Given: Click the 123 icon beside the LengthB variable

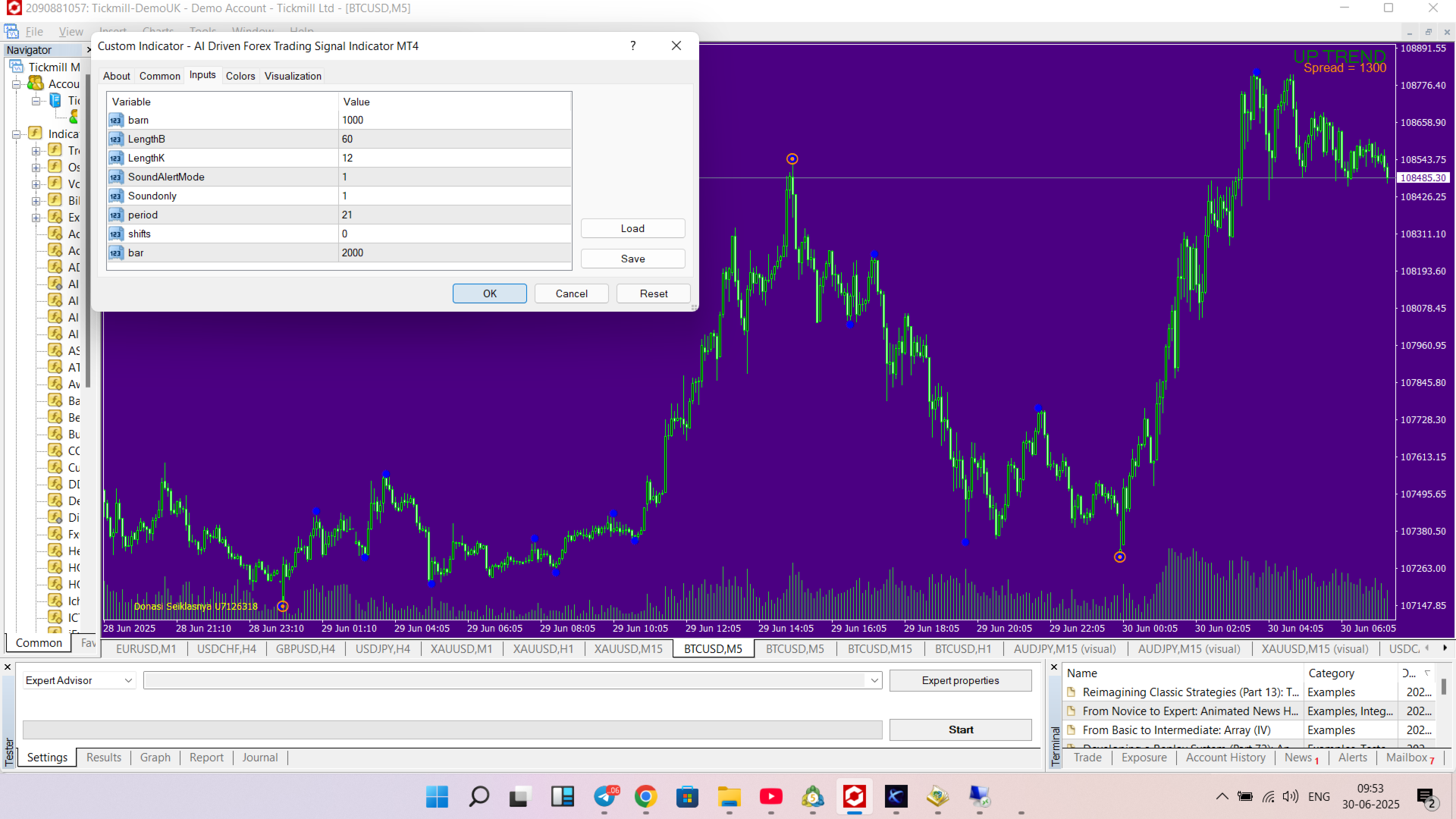Looking at the screenshot, I should point(116,139).
